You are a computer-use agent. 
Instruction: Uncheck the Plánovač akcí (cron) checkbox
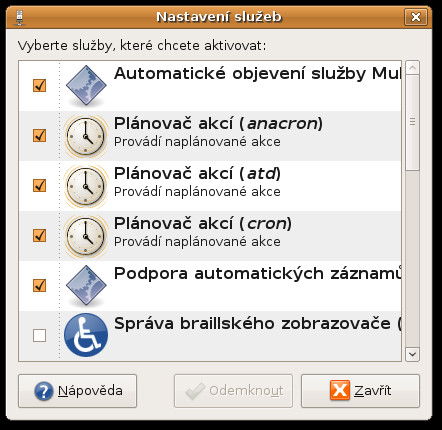[39, 235]
